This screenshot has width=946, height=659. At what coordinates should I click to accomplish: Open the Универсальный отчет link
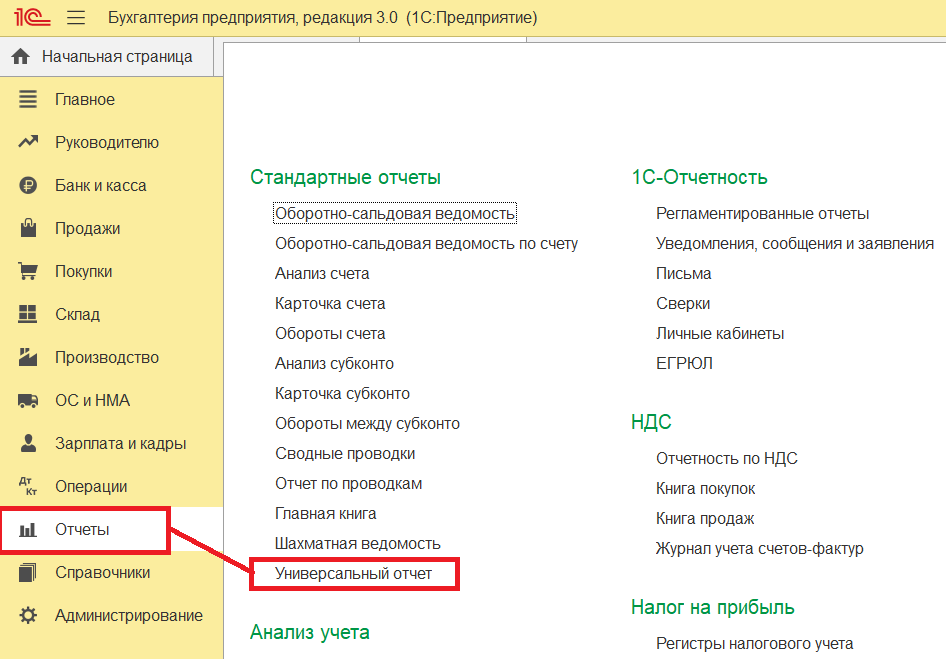pyautogui.click(x=353, y=573)
